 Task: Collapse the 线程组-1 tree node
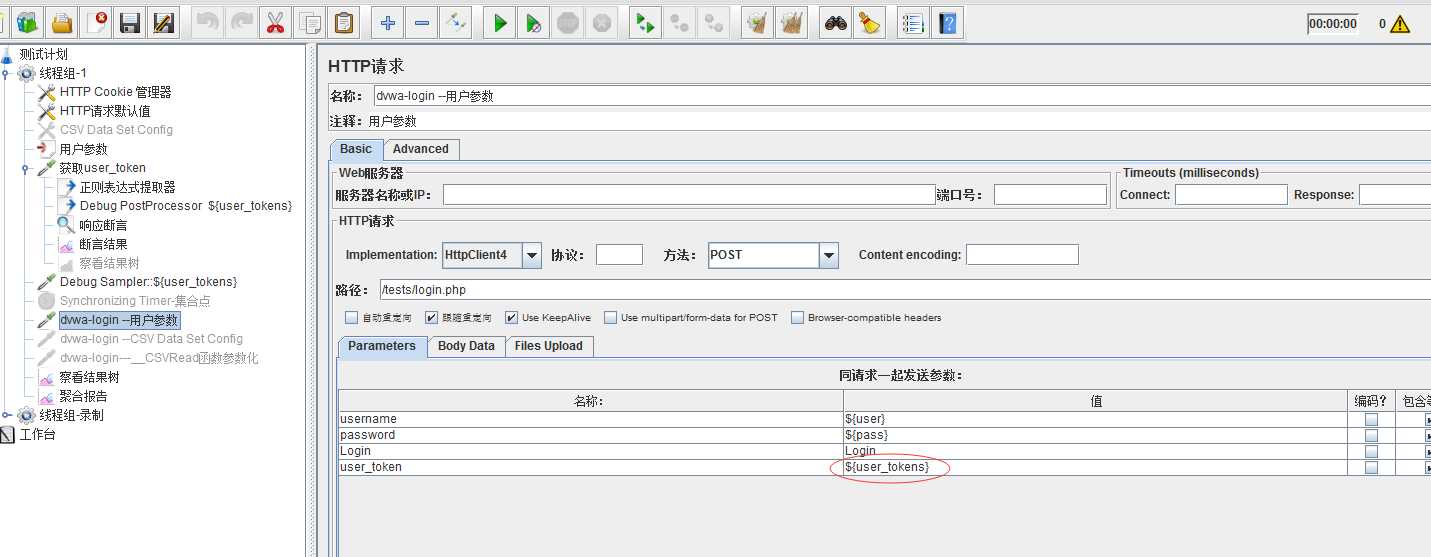(7, 73)
